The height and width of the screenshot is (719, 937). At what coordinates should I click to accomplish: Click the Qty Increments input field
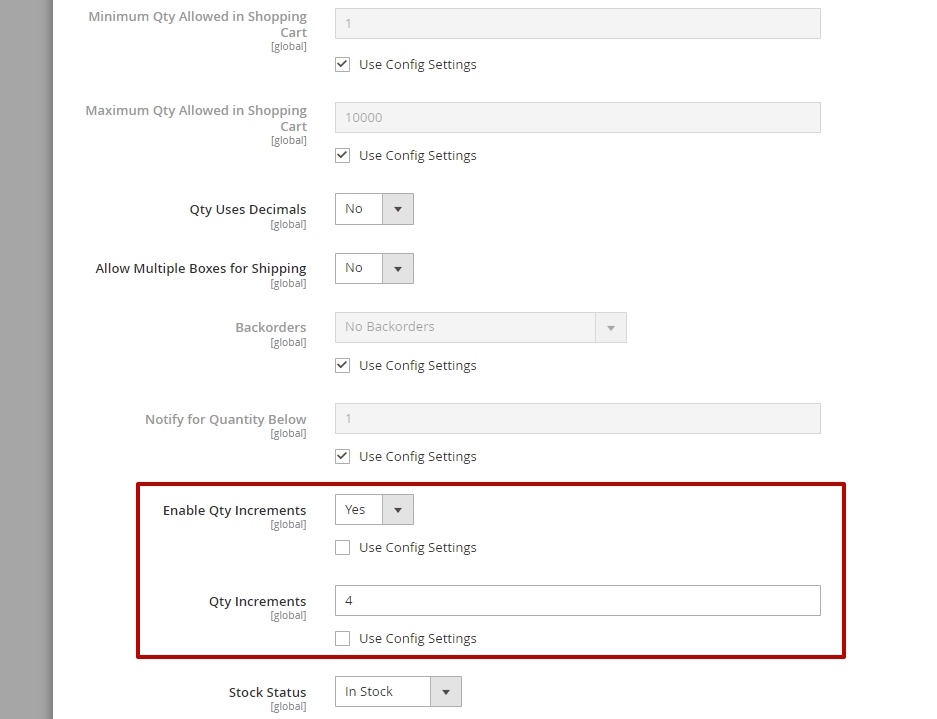pos(578,601)
